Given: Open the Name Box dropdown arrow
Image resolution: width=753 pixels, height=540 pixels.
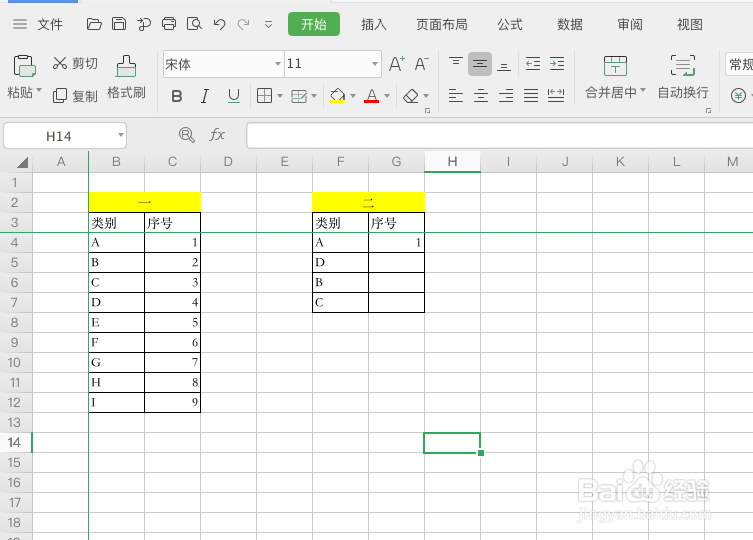Looking at the screenshot, I should 121,135.
